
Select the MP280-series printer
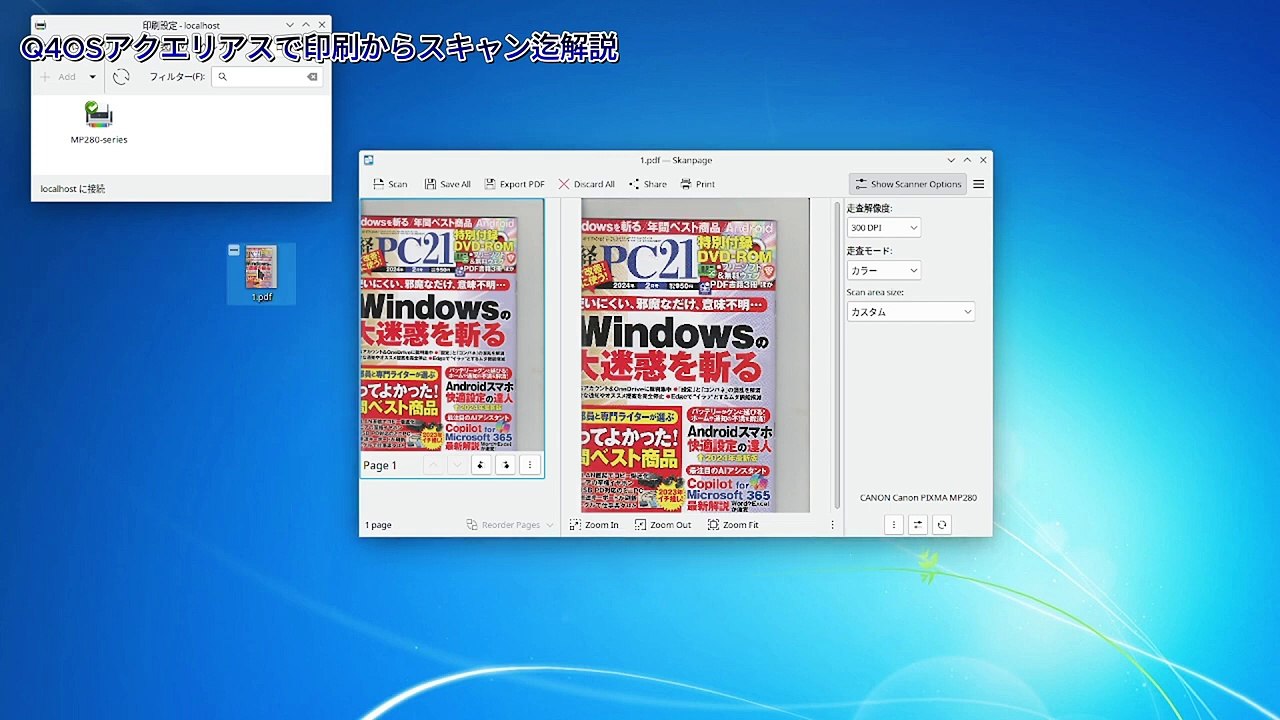click(99, 124)
